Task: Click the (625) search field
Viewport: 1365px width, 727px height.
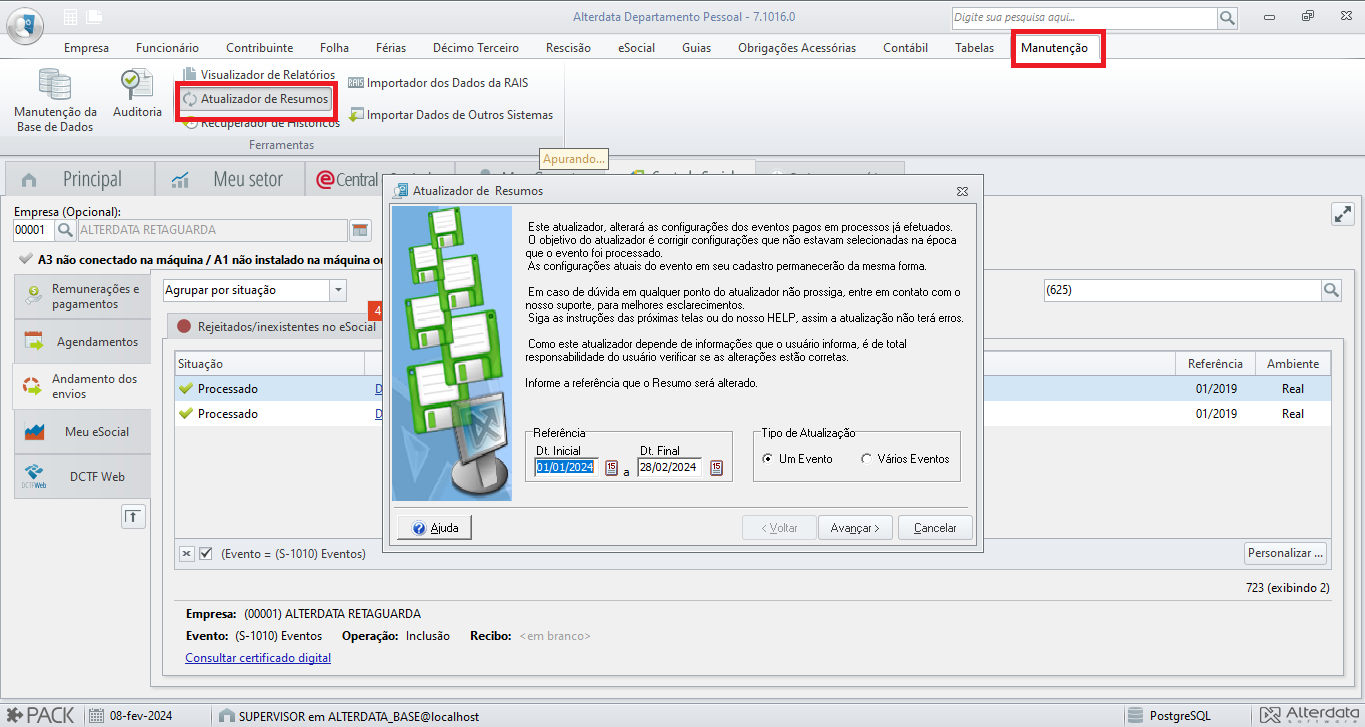Action: 1181,290
